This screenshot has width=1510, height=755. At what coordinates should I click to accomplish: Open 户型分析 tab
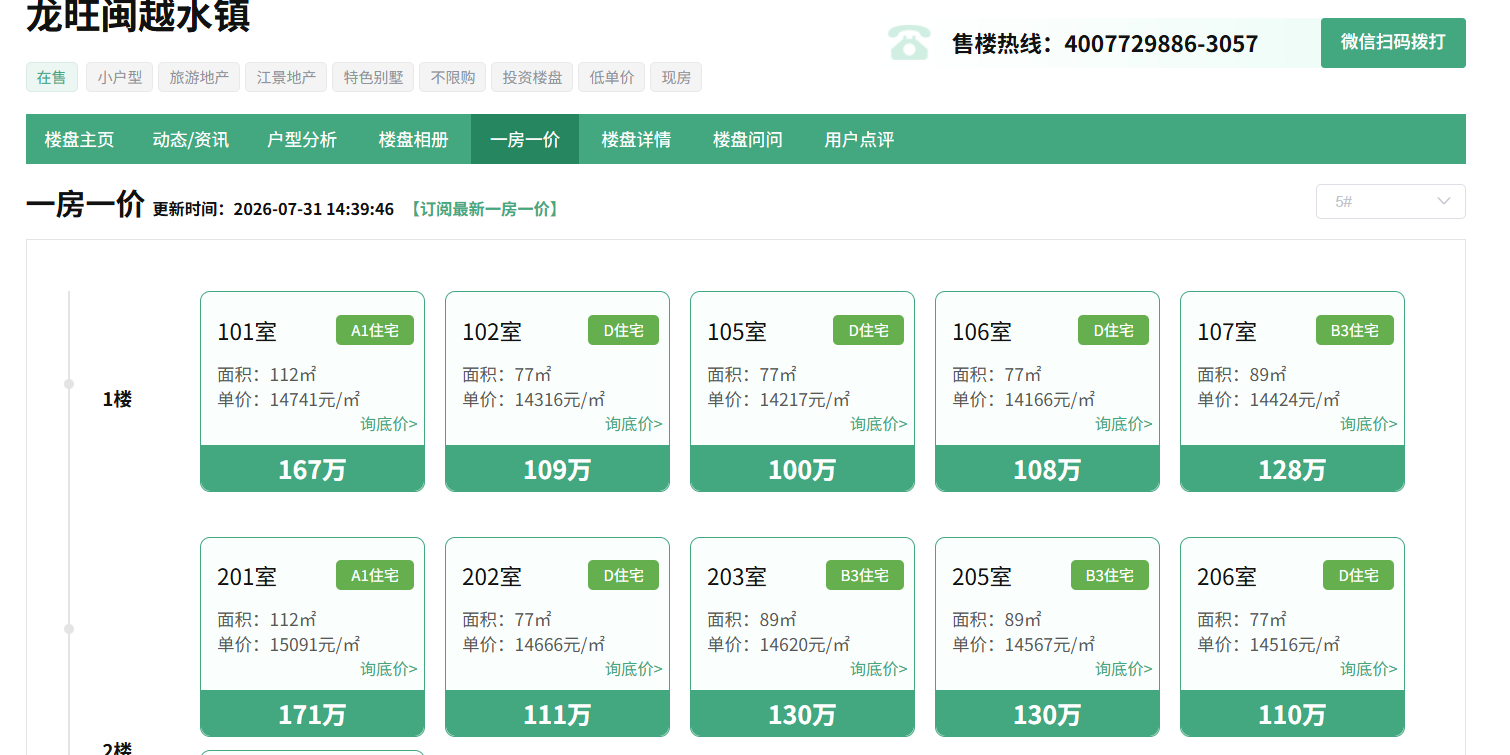[302, 139]
